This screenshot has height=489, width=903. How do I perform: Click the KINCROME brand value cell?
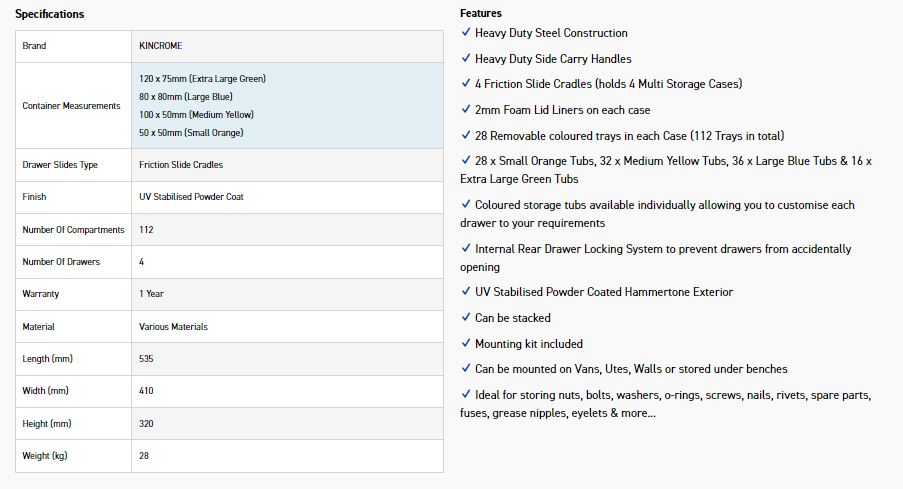(287, 46)
